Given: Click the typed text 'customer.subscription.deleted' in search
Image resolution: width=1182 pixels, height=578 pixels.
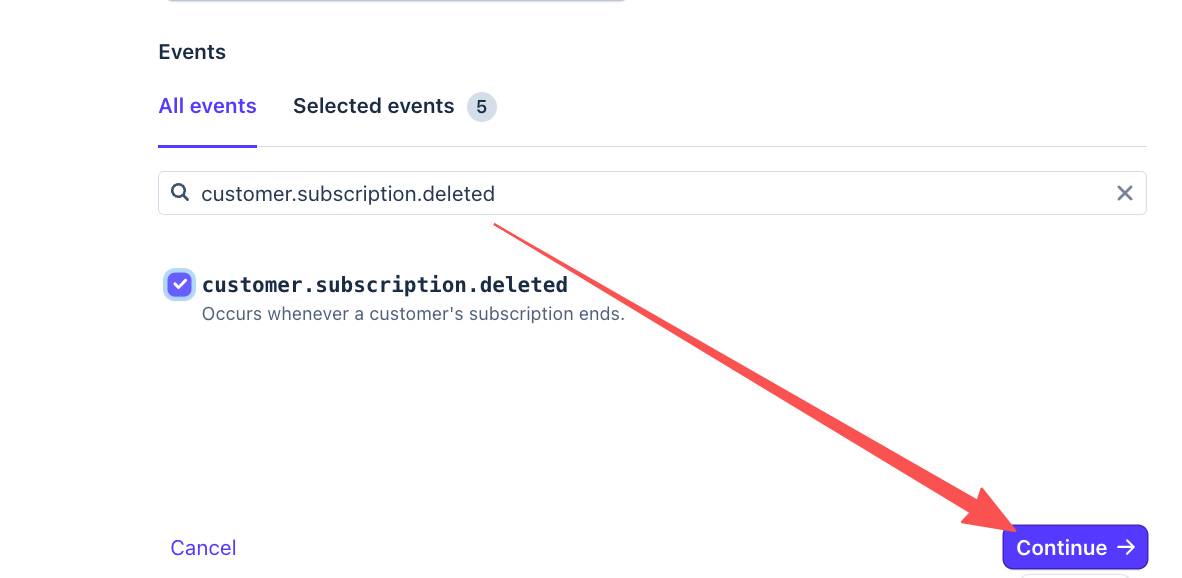Looking at the screenshot, I should tap(348, 193).
